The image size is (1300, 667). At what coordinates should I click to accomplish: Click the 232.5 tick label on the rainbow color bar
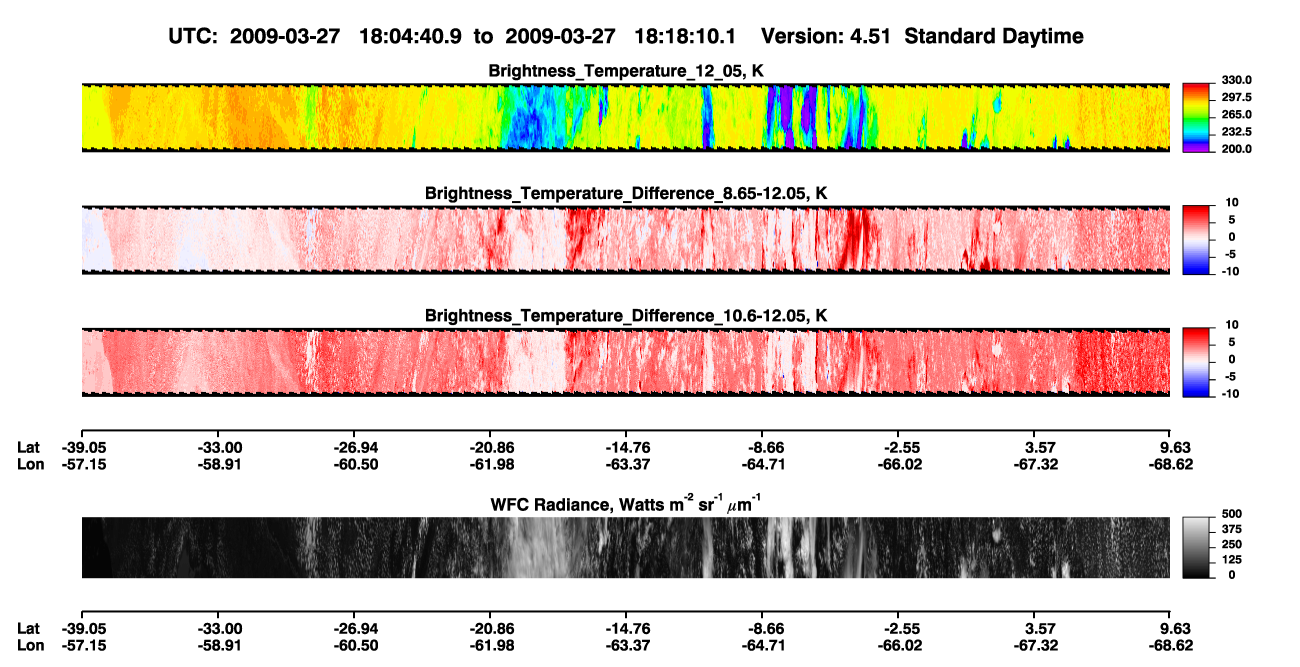[1236, 132]
